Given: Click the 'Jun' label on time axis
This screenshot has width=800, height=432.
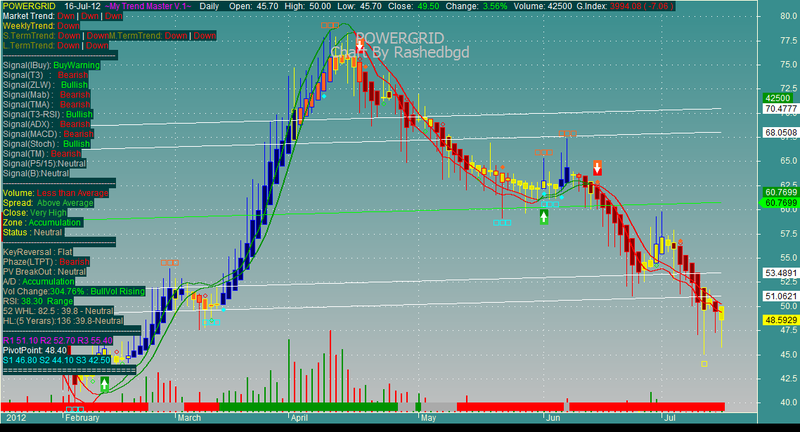Looking at the screenshot, I should pyautogui.click(x=553, y=418).
